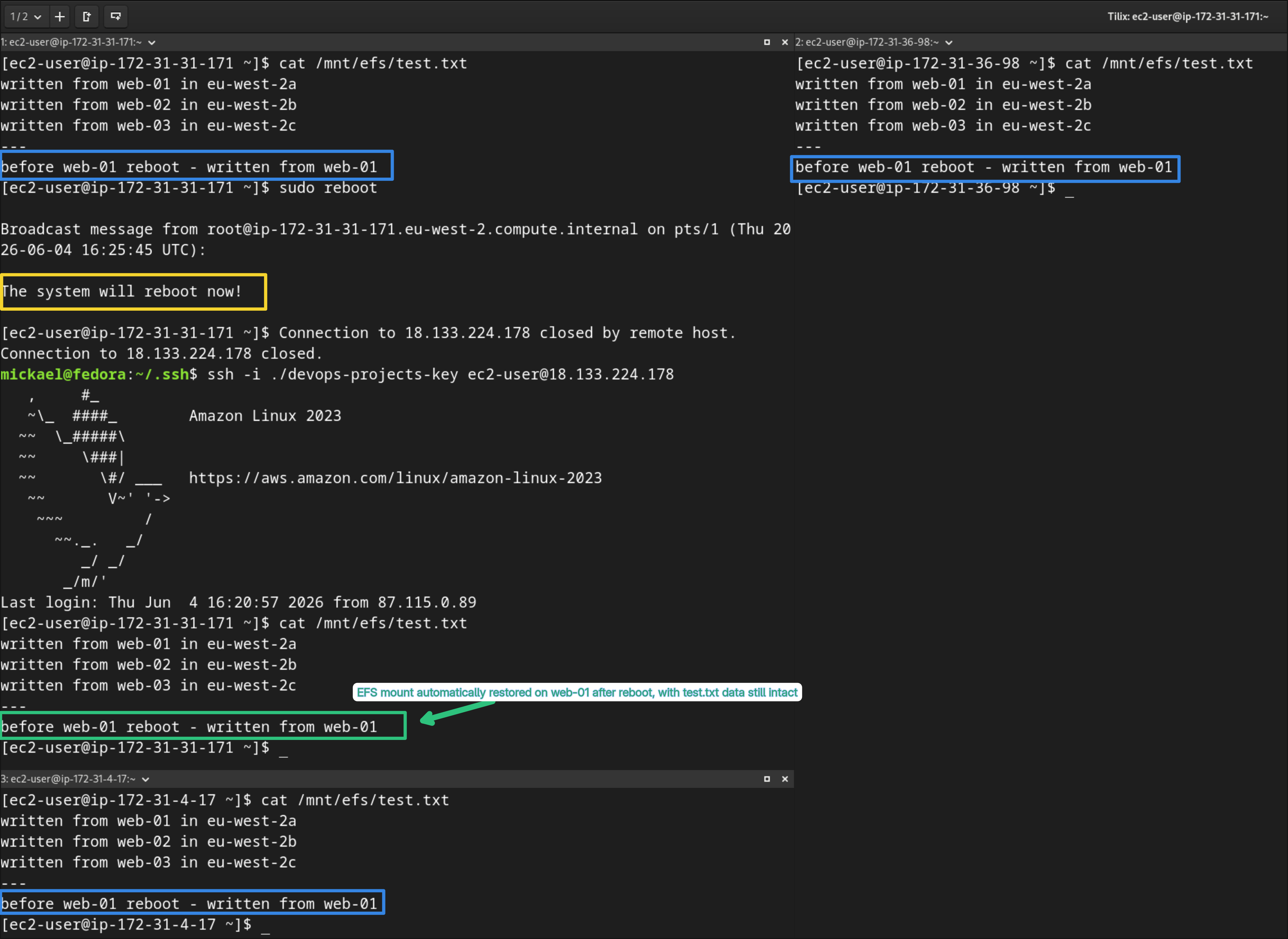Click cat command after Last login line
Viewport: 1288px width, 939px height.
(x=373, y=623)
